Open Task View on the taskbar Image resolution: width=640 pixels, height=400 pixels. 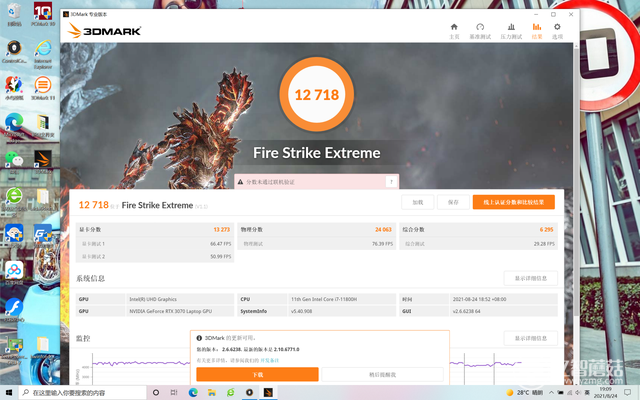pos(174,393)
